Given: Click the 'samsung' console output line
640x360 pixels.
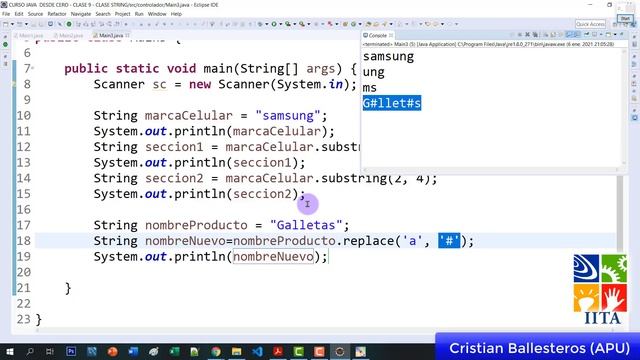Looking at the screenshot, I should click(x=388, y=56).
